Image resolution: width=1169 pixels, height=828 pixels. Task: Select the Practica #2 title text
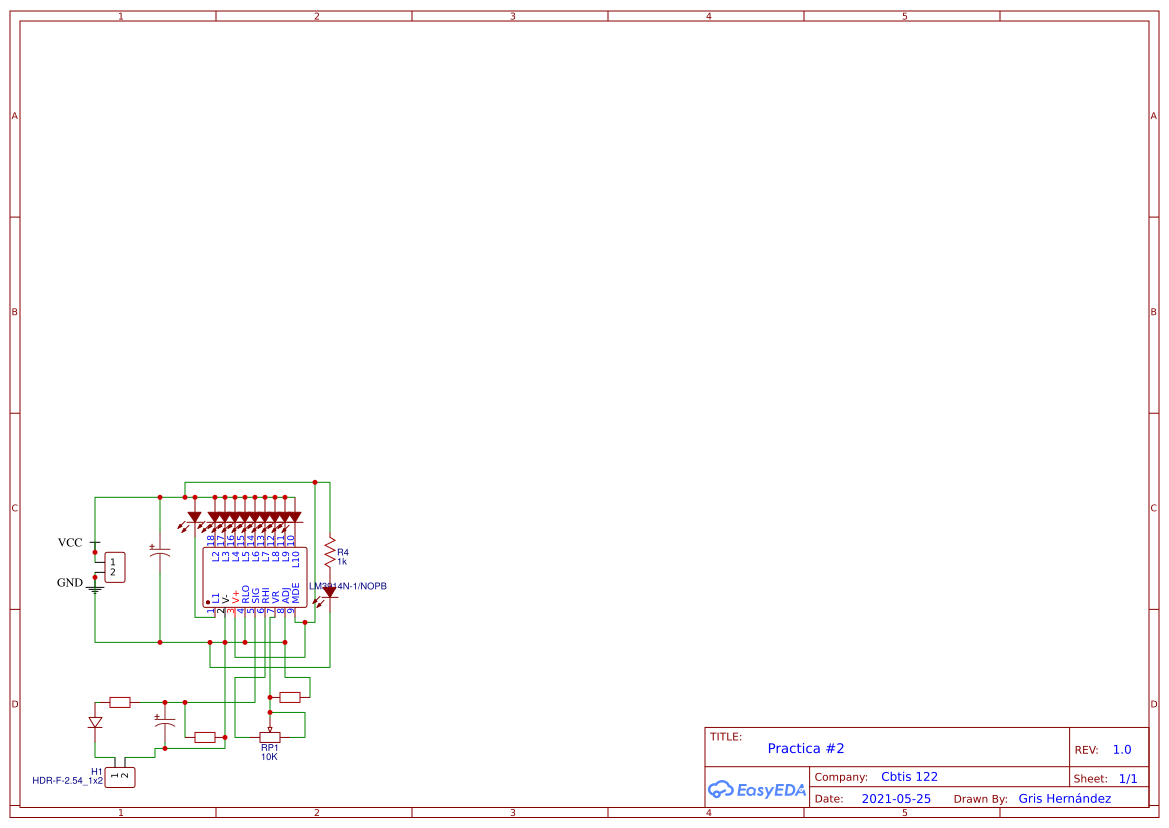(x=807, y=748)
